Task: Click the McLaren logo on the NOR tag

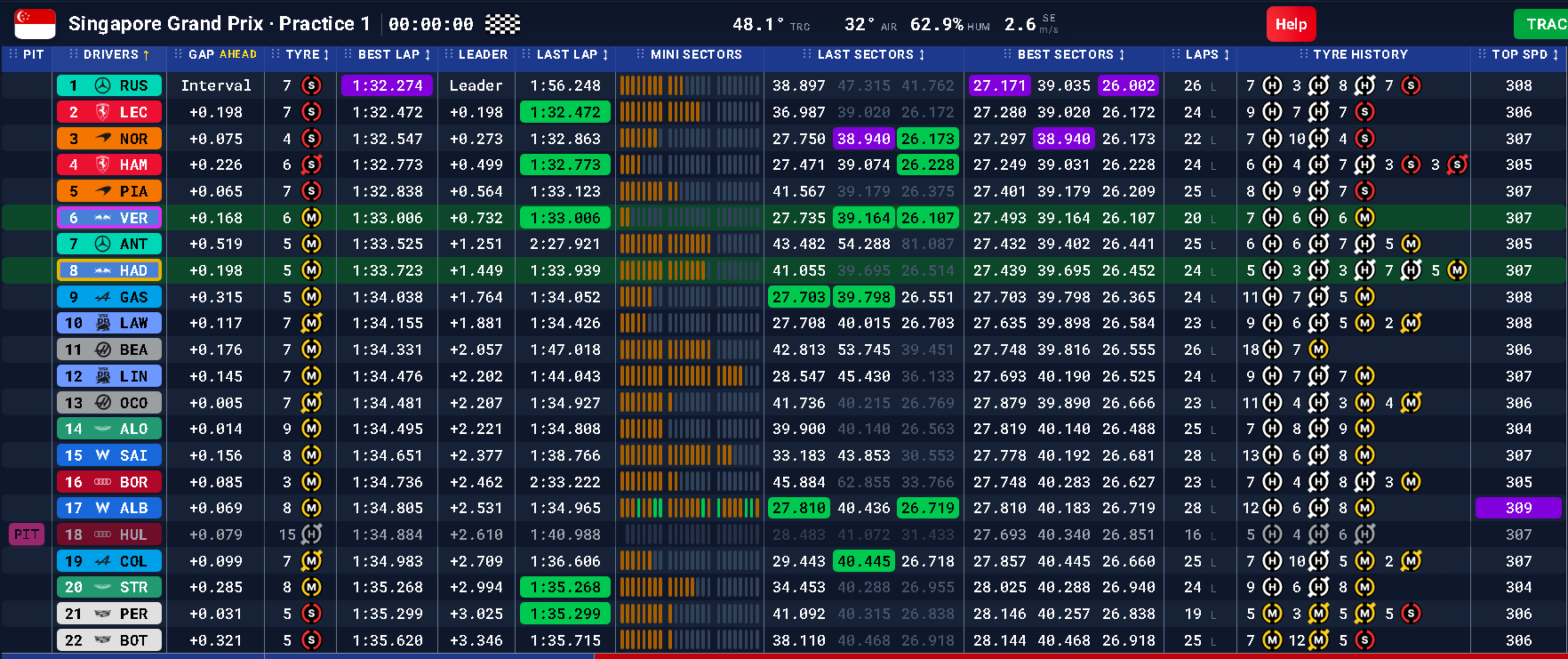Action: [x=103, y=139]
